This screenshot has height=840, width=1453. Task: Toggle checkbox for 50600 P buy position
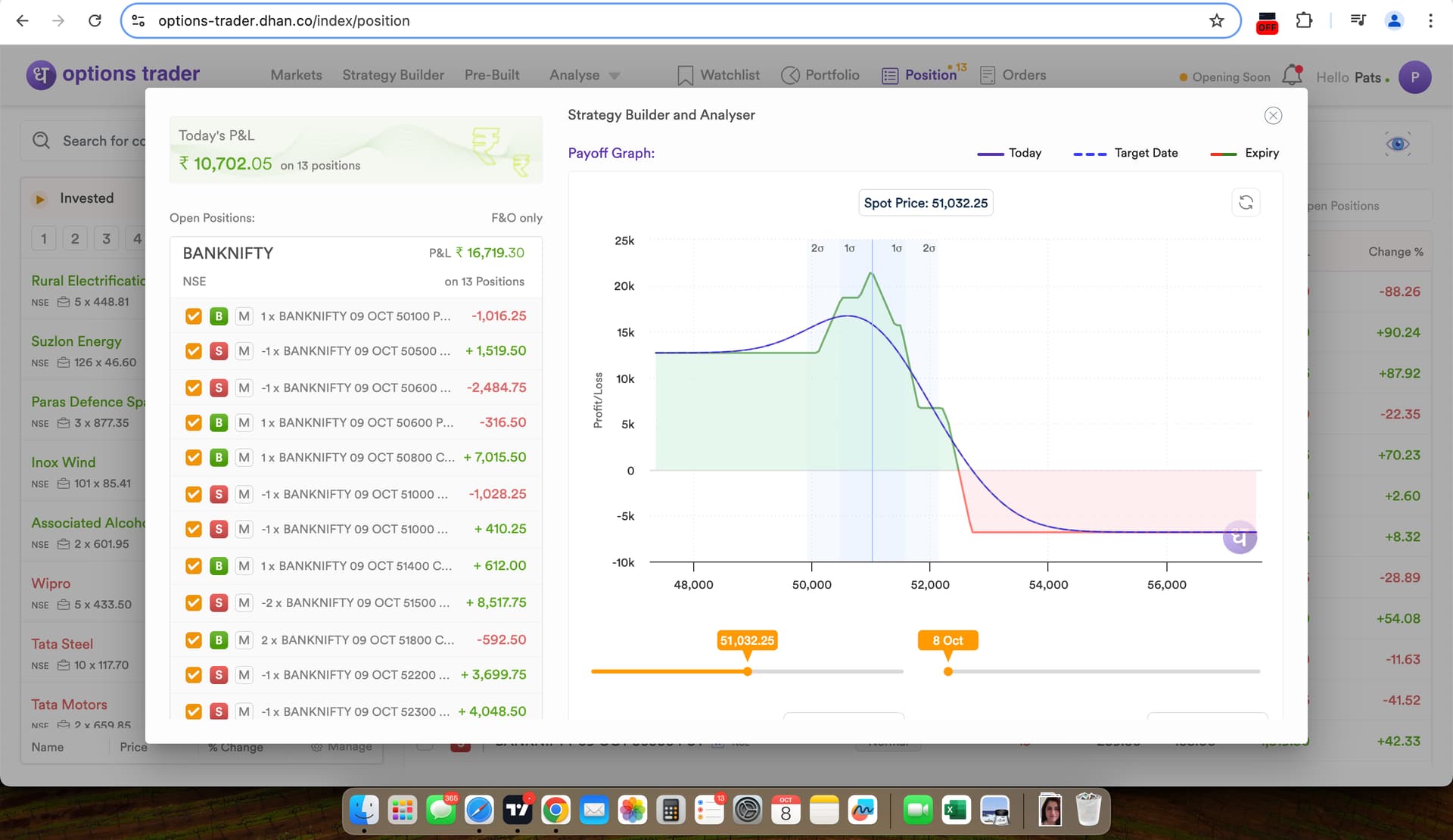click(194, 422)
